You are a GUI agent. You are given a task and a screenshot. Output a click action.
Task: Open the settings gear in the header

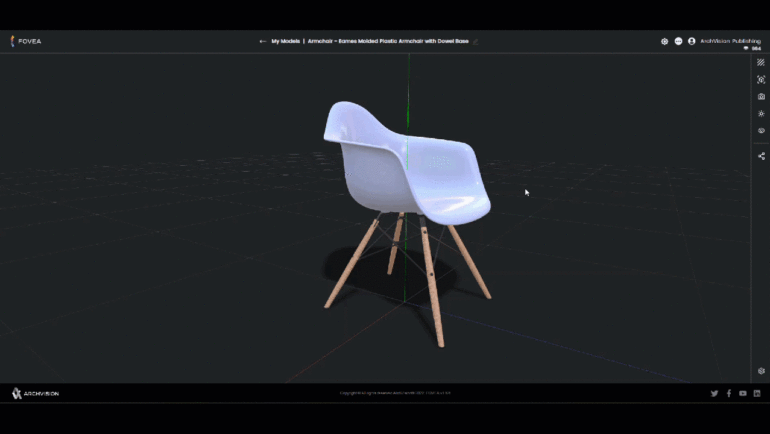[664, 41]
